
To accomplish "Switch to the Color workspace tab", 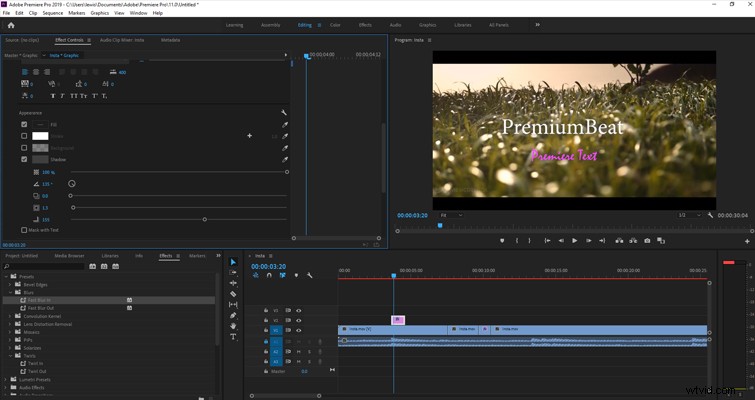I will click(x=335, y=25).
